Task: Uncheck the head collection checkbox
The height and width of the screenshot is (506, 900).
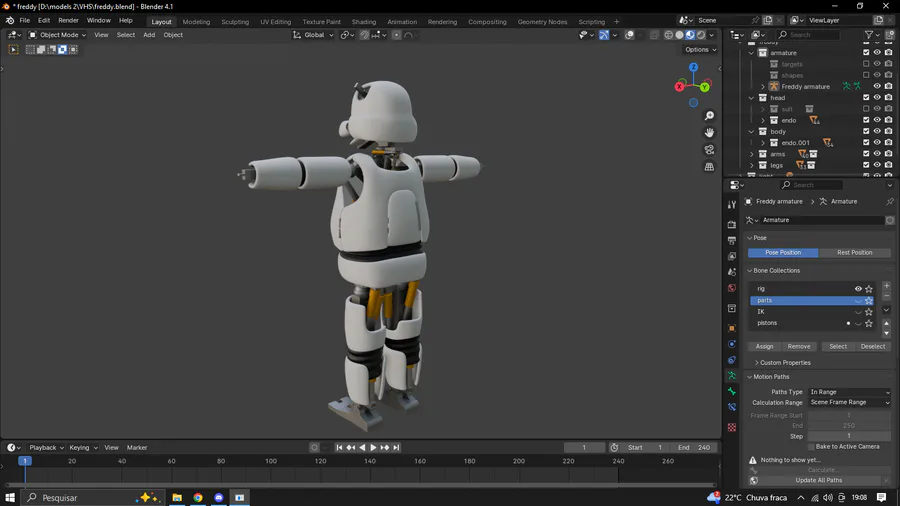Action: tap(866, 98)
